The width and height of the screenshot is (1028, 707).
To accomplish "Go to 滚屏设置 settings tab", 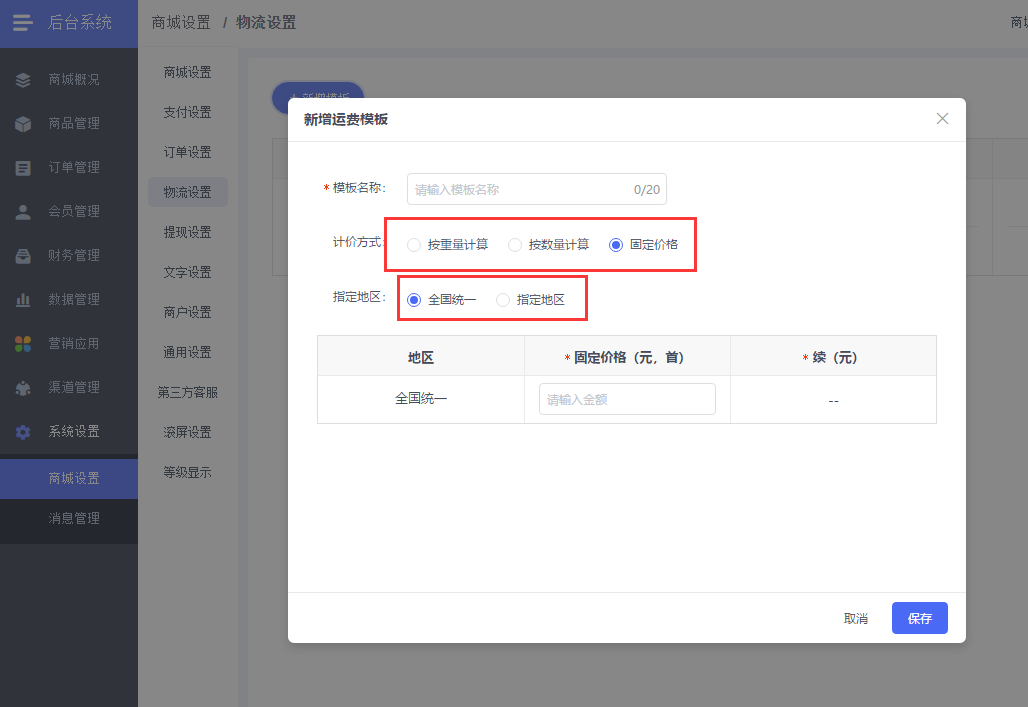I will [x=188, y=432].
